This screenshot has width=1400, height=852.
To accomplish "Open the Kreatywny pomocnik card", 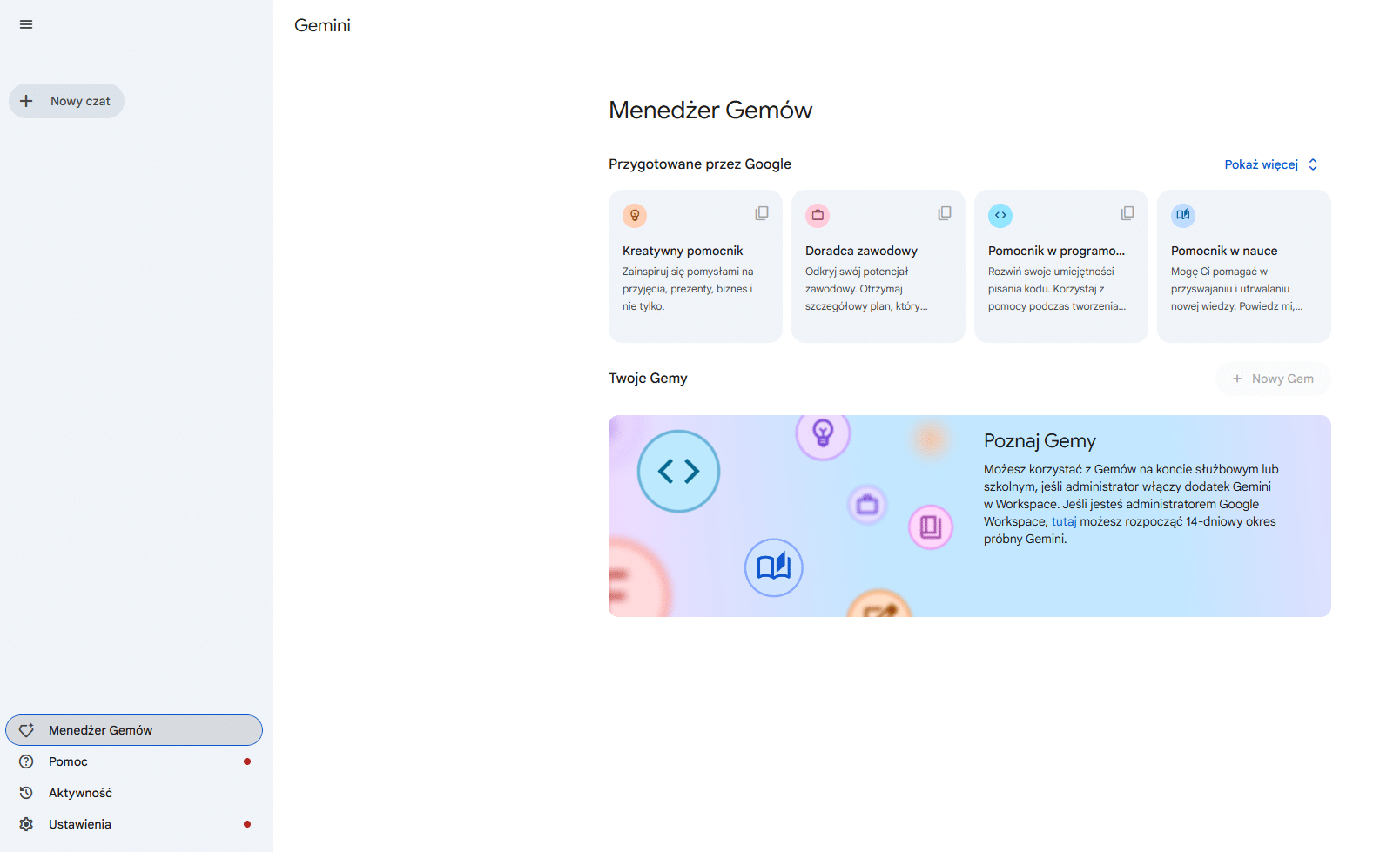I will (x=696, y=266).
